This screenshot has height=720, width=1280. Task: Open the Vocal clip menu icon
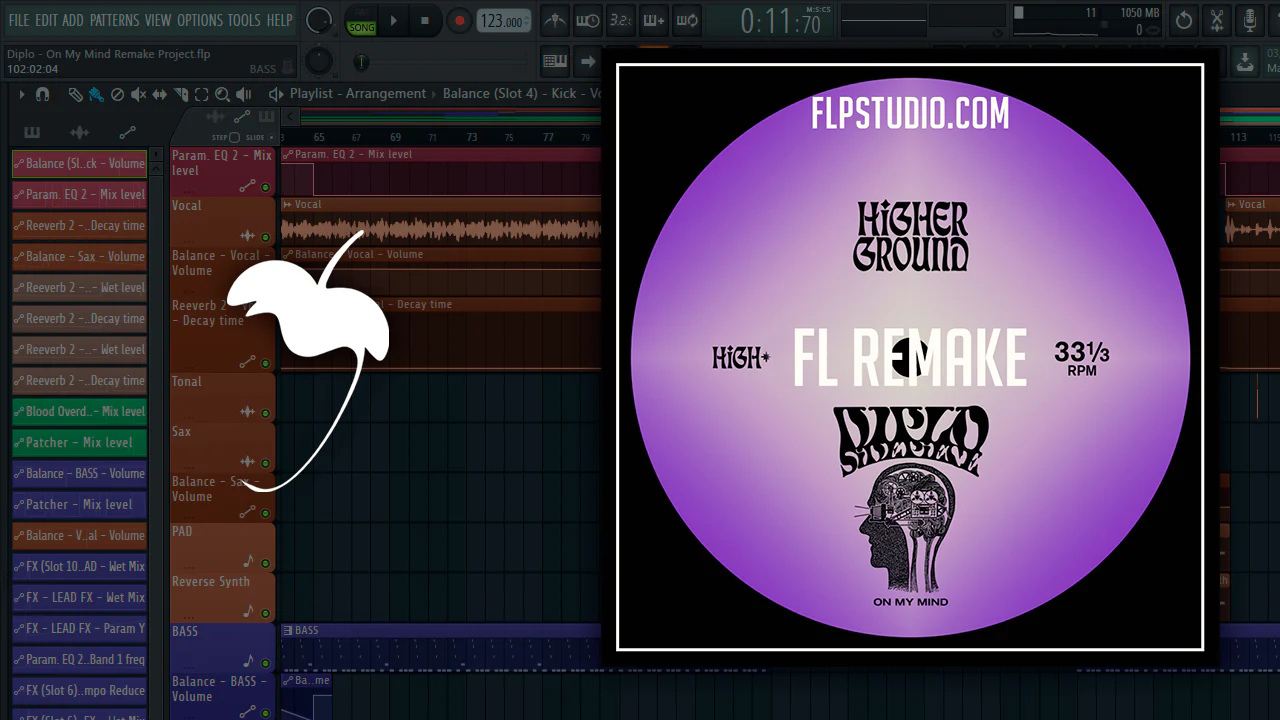pyautogui.click(x=287, y=204)
